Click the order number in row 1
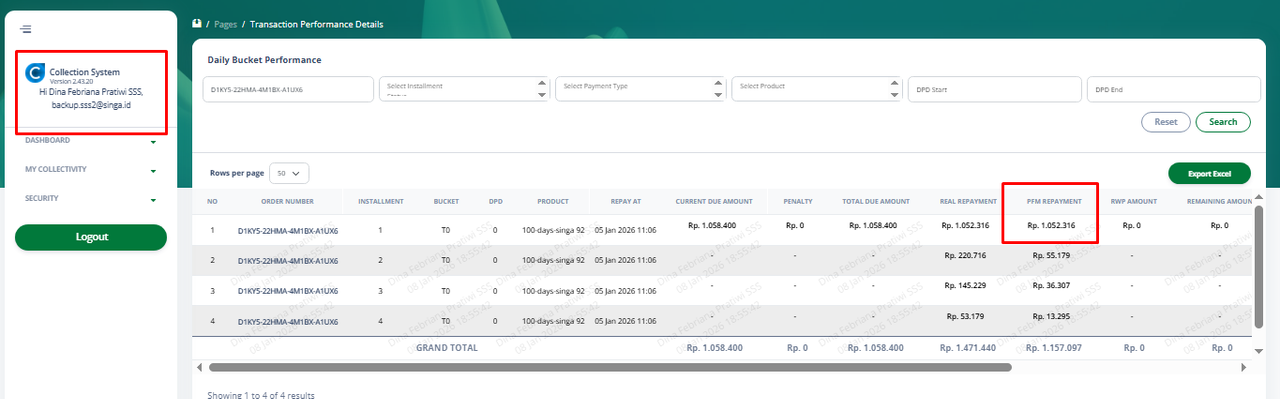 [287, 231]
